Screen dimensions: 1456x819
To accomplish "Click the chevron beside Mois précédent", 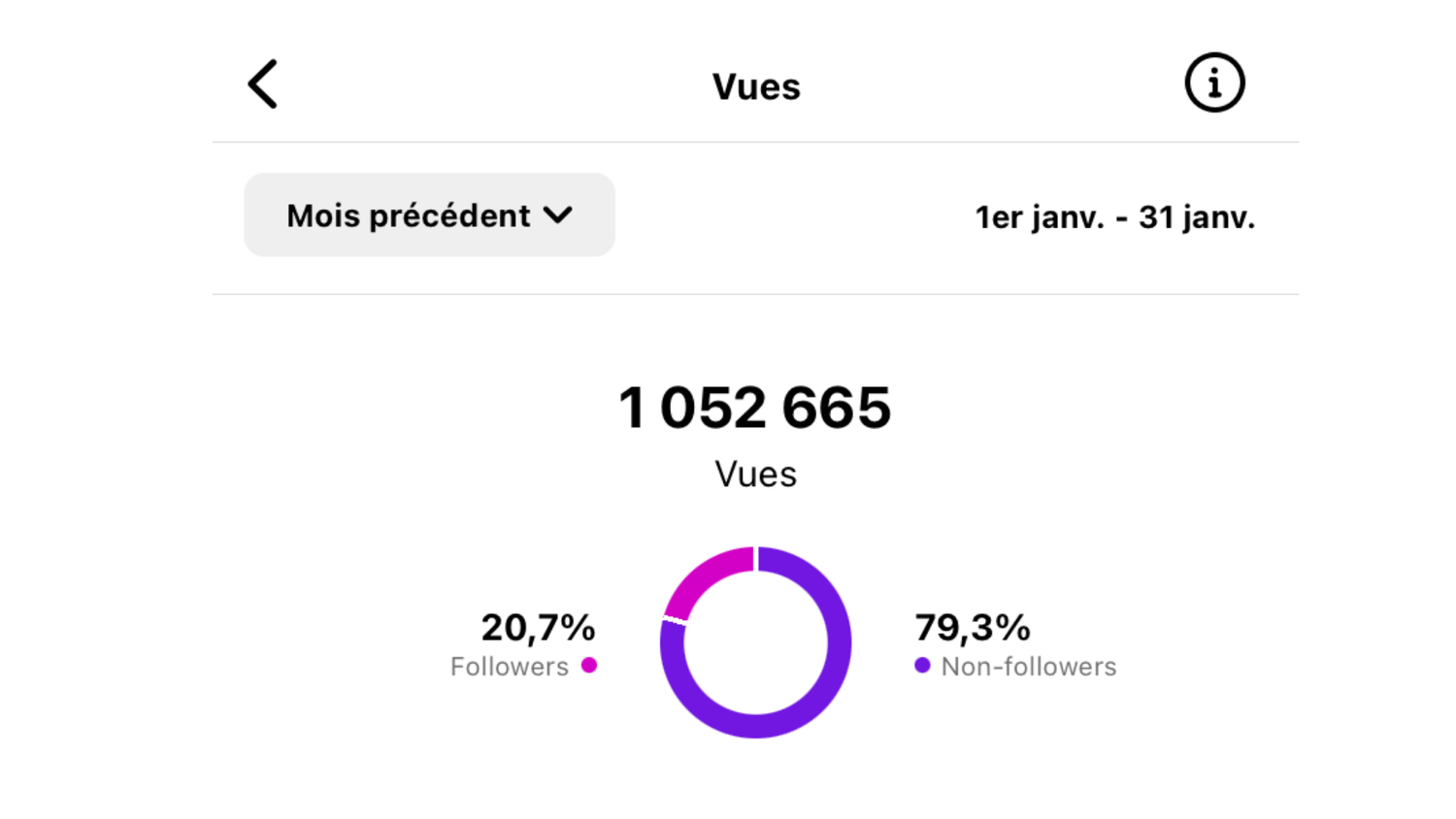I will coord(558,215).
